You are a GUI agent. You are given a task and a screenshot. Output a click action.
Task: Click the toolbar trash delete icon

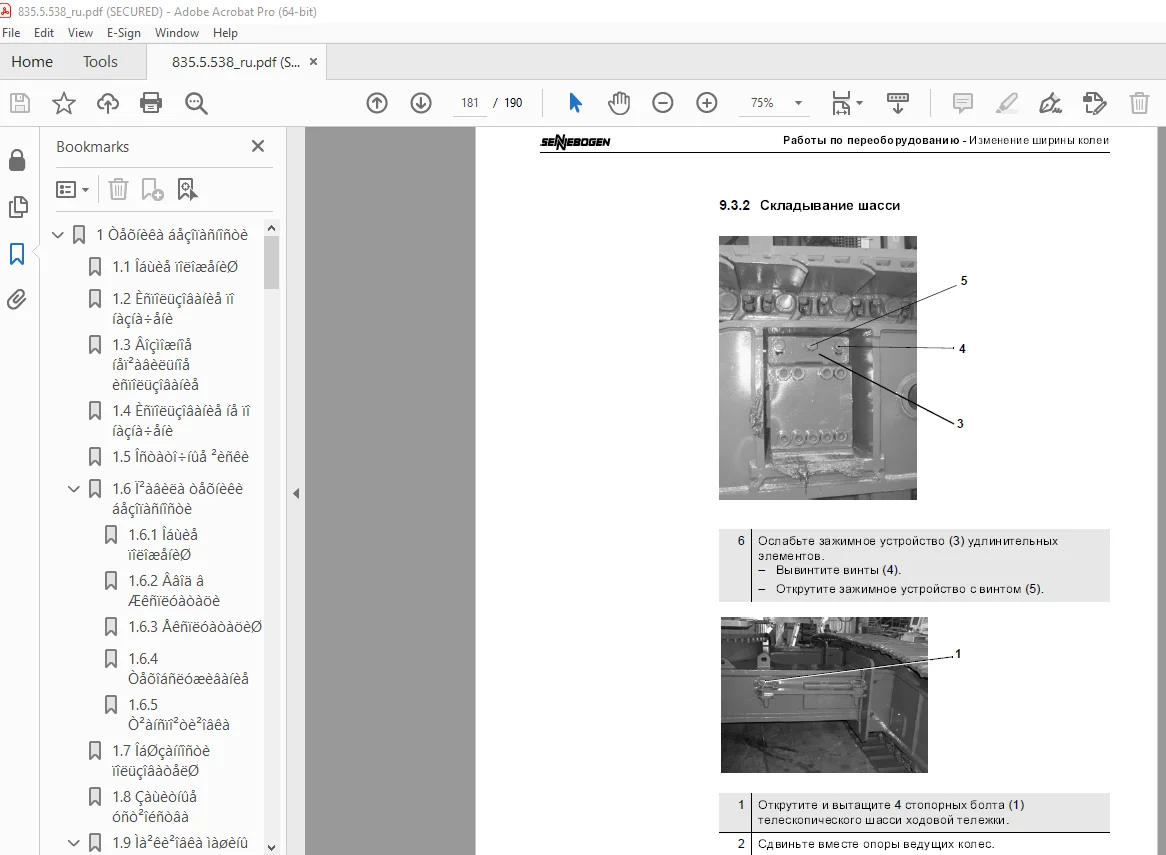1139,103
